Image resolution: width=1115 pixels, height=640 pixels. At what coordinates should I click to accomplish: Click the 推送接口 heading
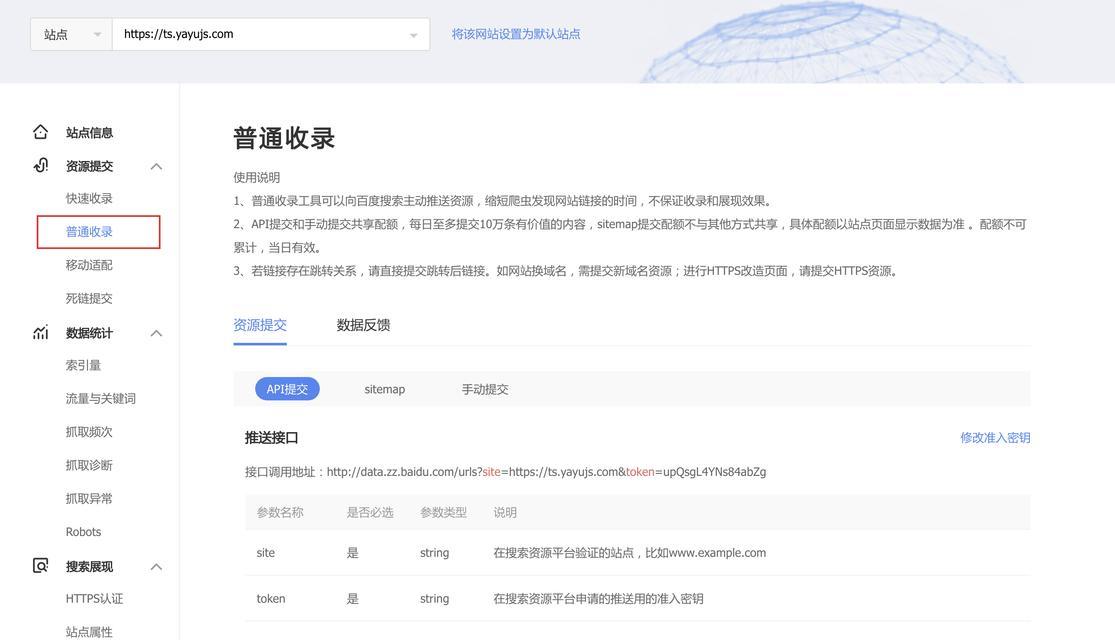coord(272,437)
